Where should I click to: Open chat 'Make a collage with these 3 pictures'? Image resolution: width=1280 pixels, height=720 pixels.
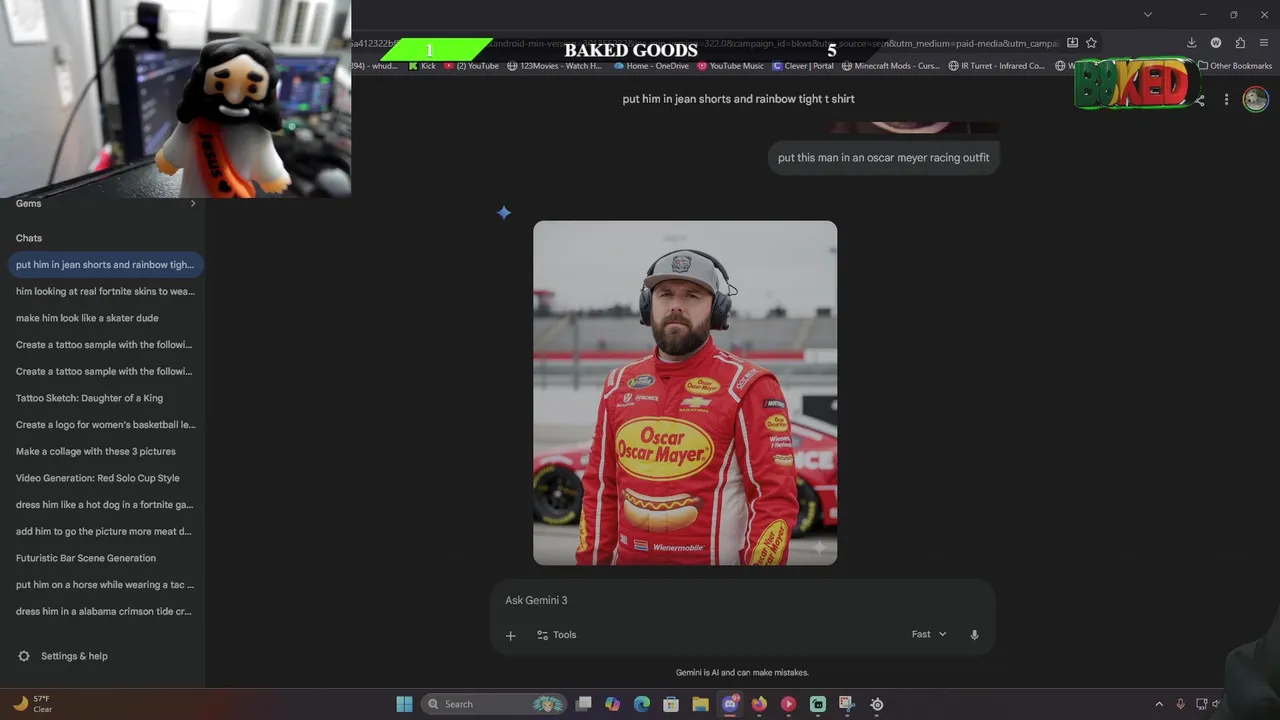104,451
